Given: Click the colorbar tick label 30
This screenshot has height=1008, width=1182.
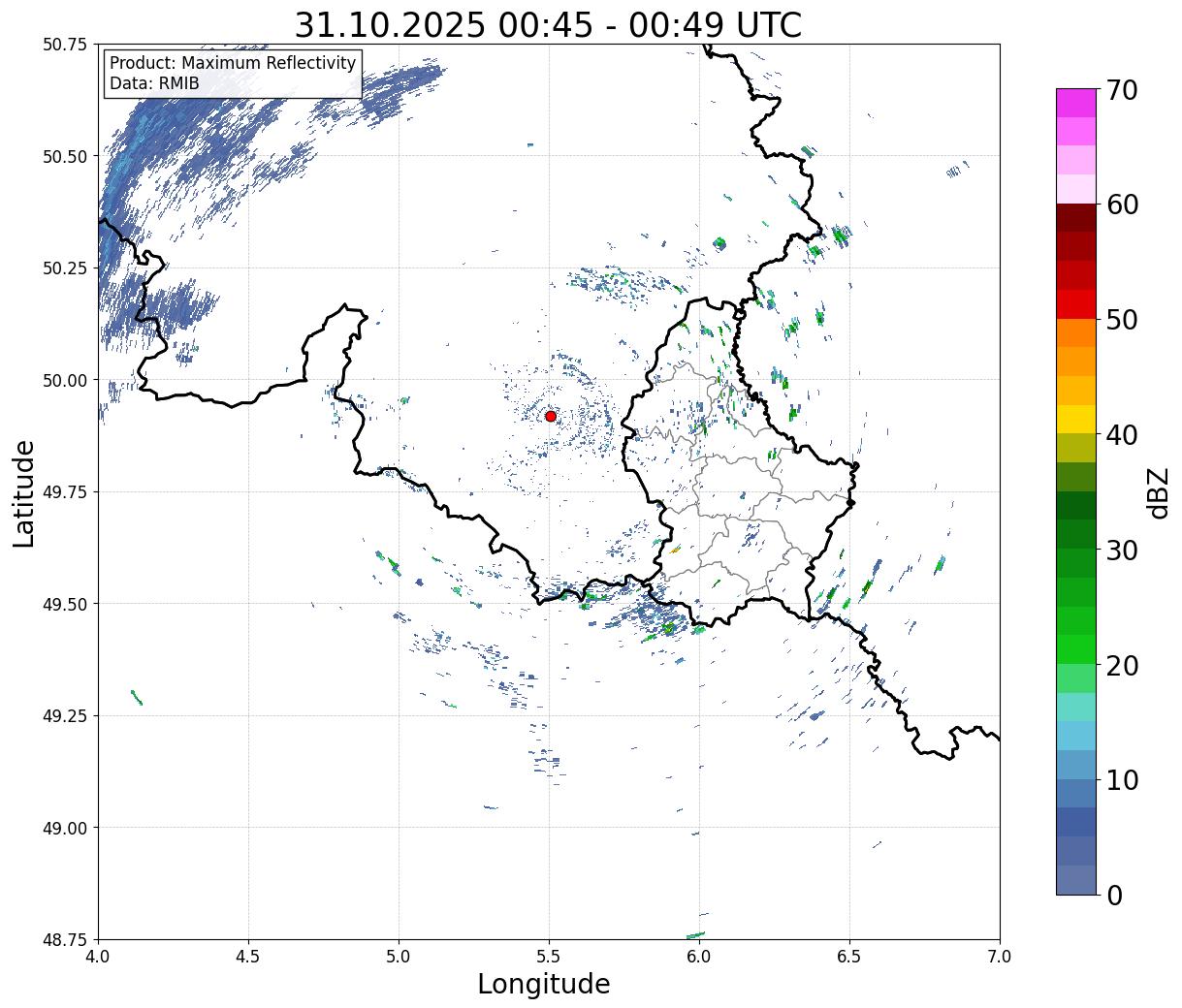Looking at the screenshot, I should (1121, 550).
